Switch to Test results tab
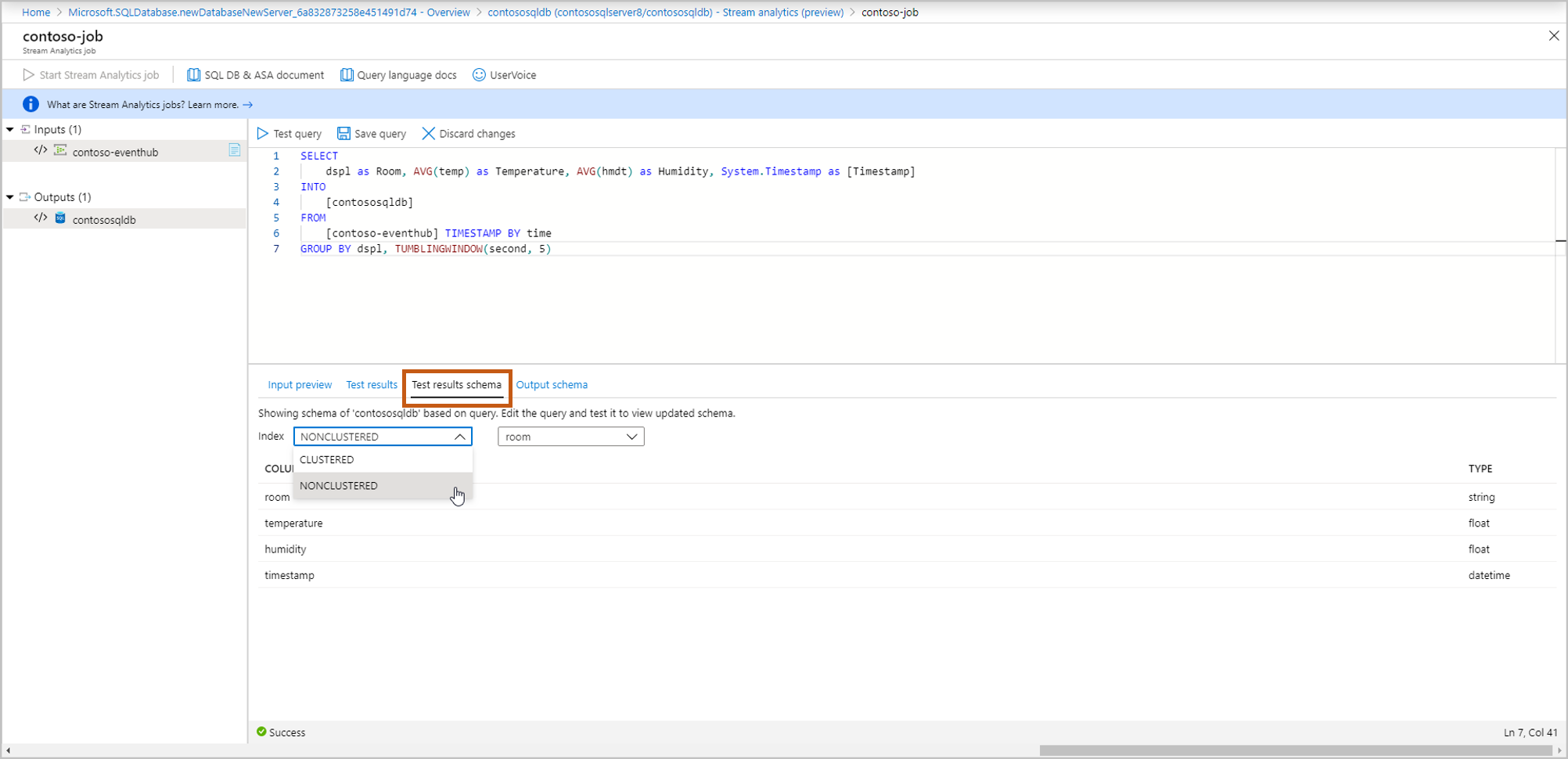1568x759 pixels. pyautogui.click(x=372, y=385)
